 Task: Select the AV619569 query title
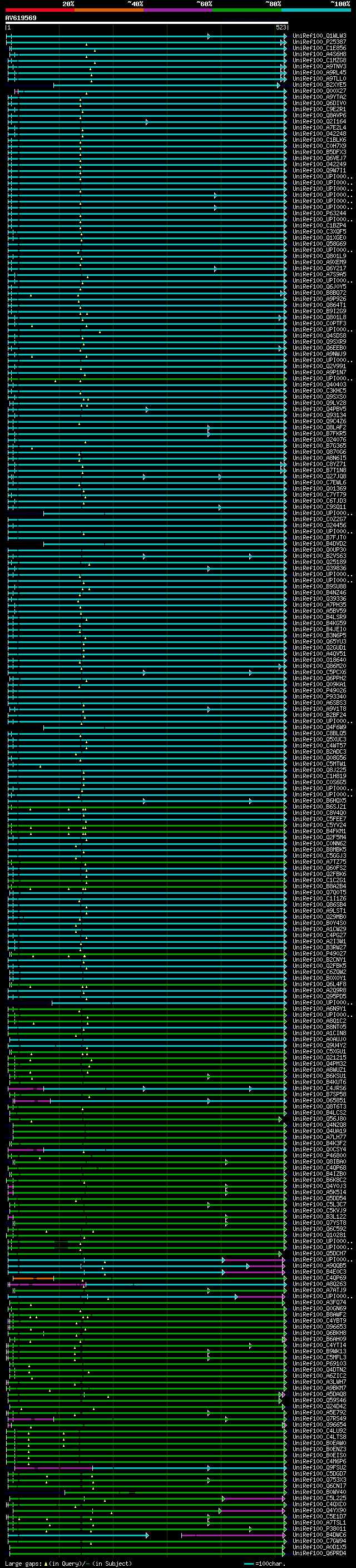click(x=21, y=18)
